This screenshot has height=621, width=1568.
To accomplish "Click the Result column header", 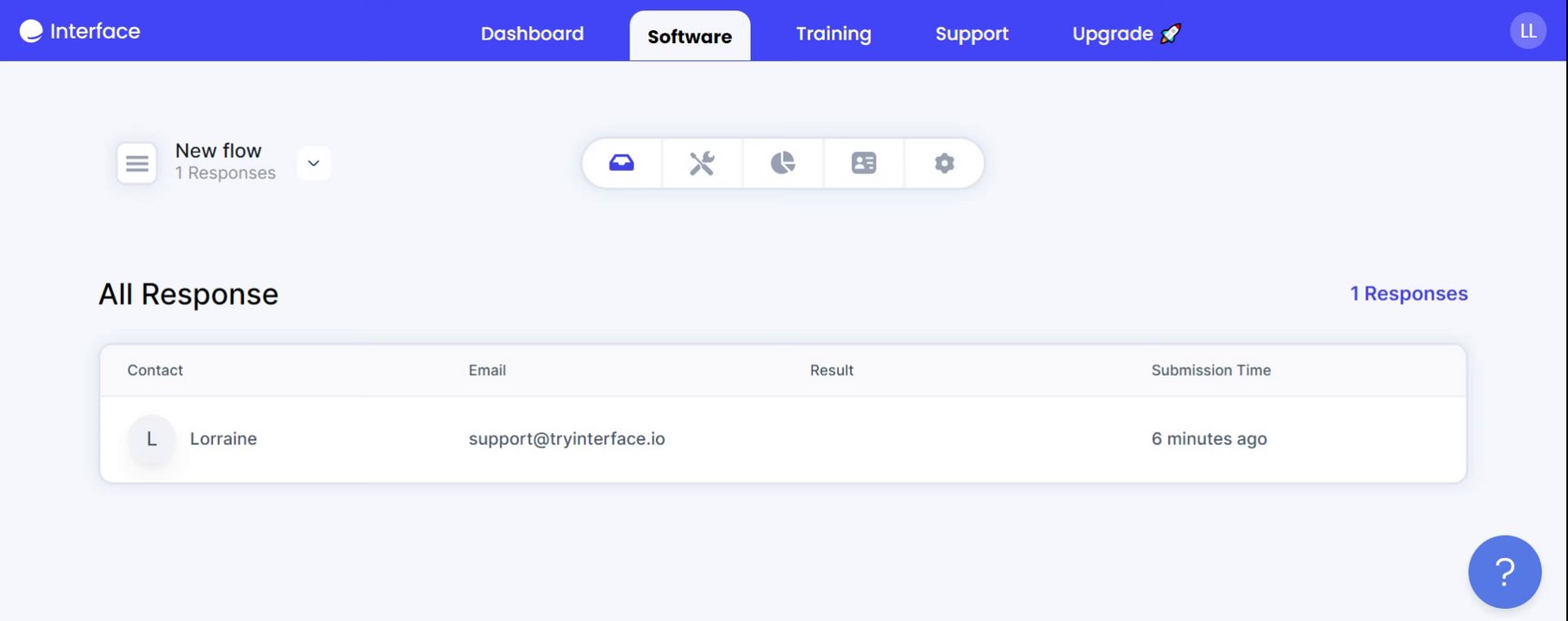I will coord(832,370).
